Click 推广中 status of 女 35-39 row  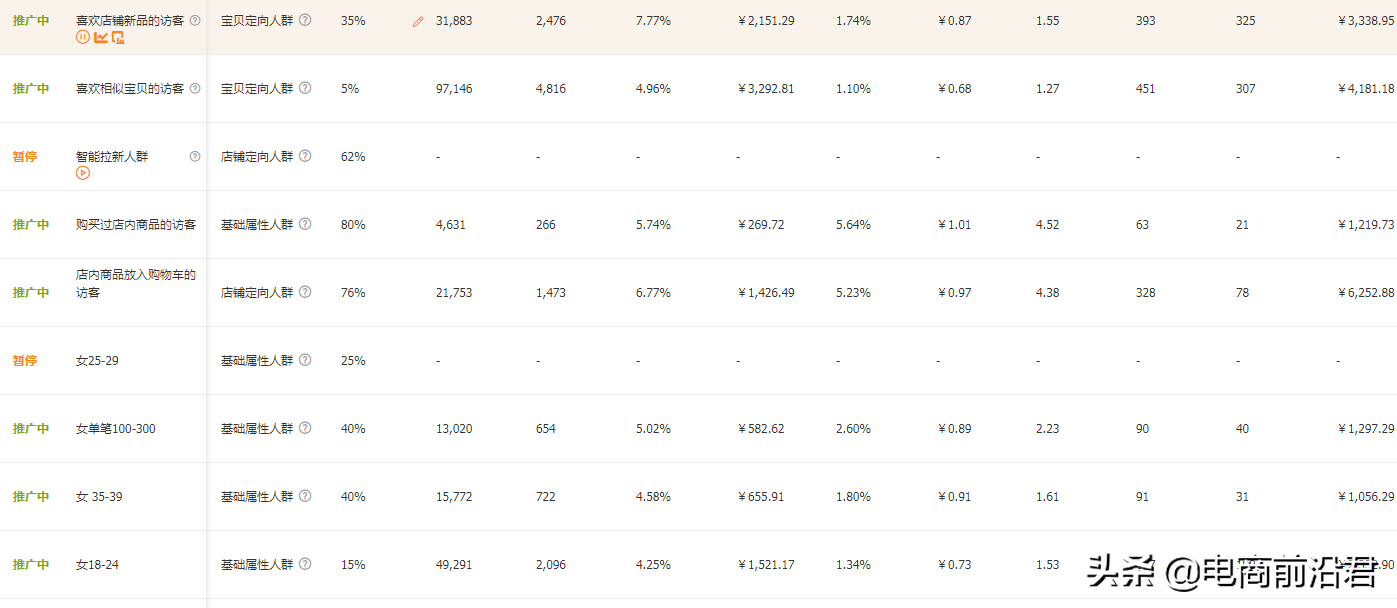[x=31, y=497]
